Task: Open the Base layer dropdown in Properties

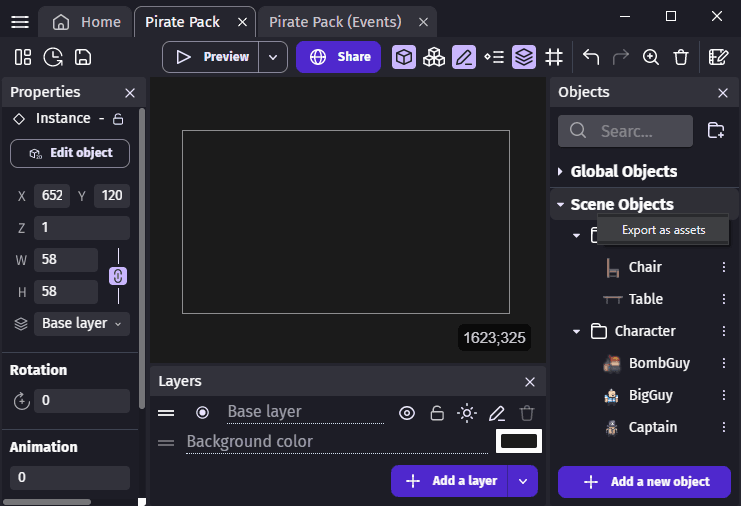Action: (x=82, y=323)
